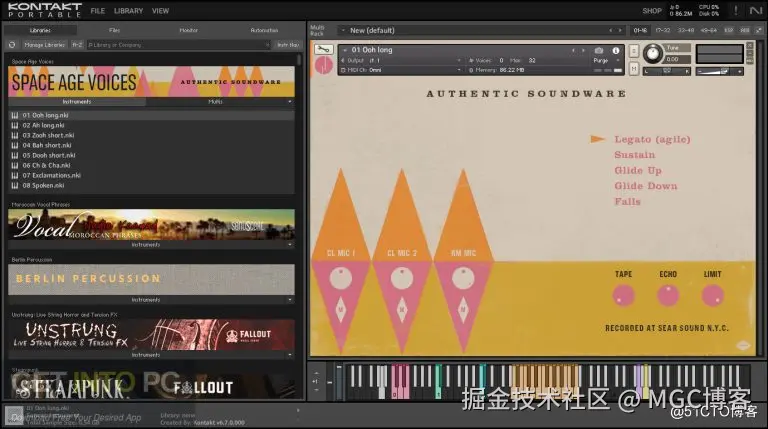Expand the Space Age Voices options arrow

tap(290, 102)
